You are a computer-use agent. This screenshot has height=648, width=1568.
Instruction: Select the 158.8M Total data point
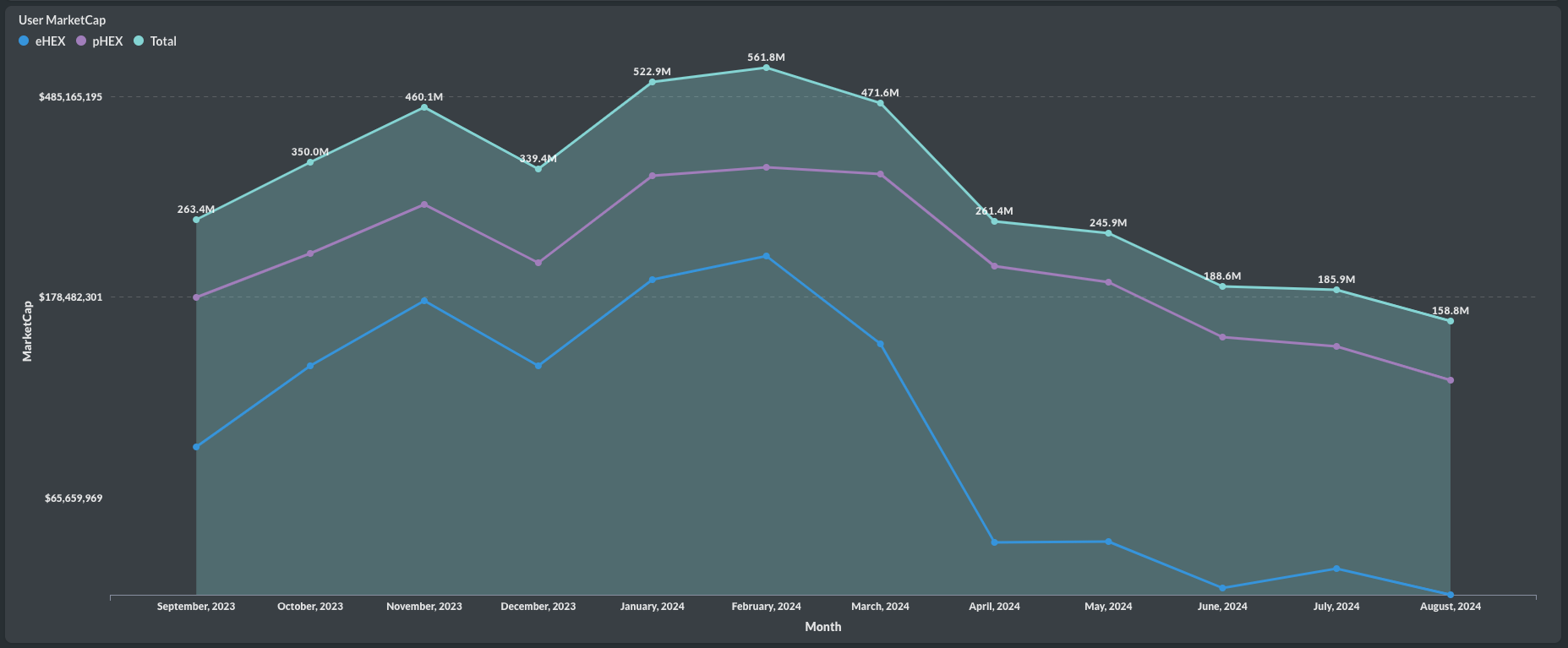(x=1451, y=321)
